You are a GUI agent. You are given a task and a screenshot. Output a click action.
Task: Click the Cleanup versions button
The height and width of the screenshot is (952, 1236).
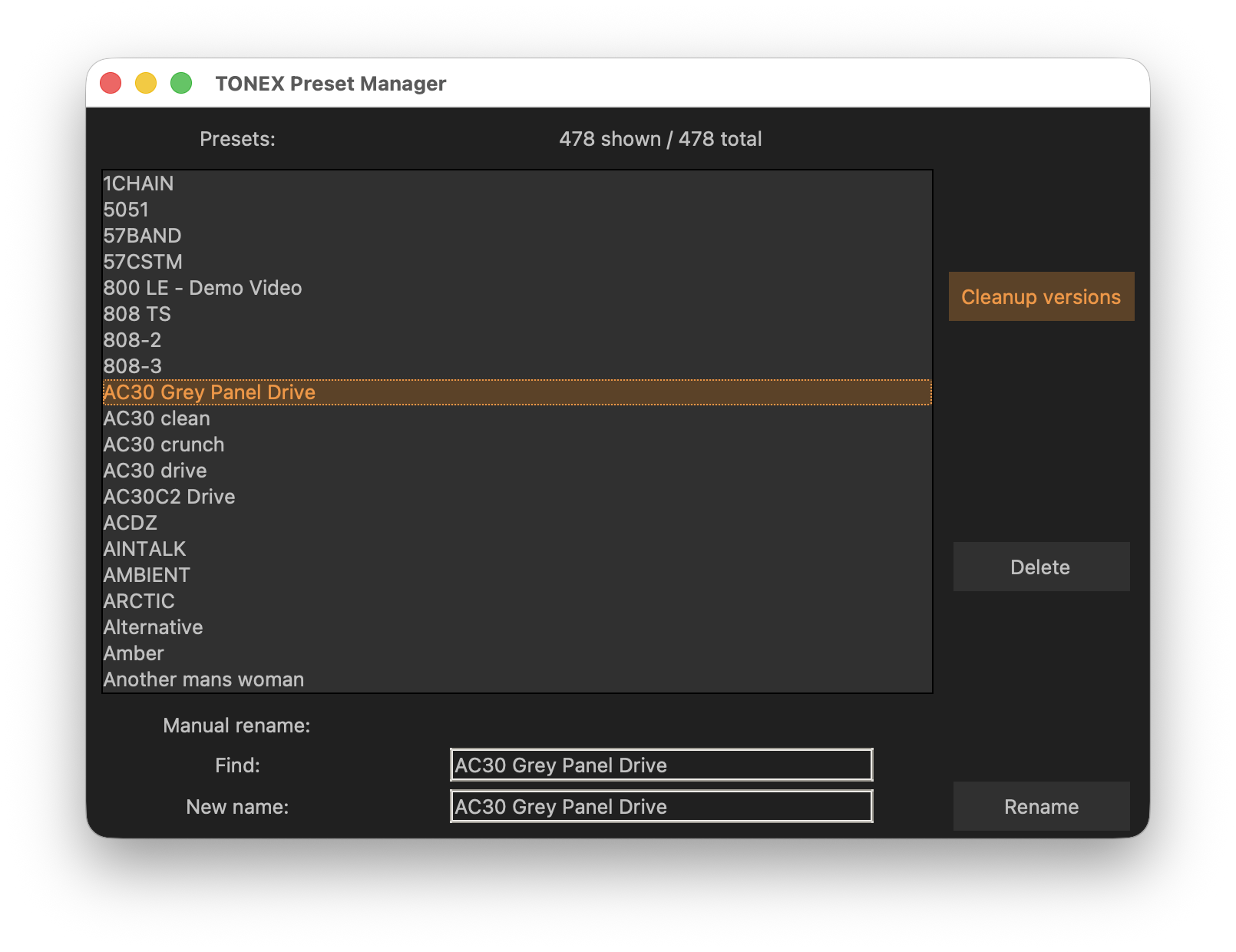pos(1041,296)
